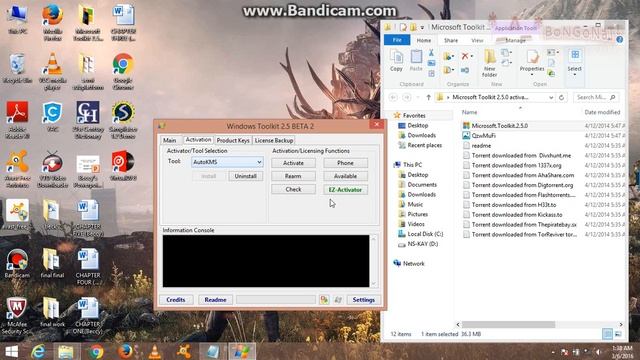This screenshot has width=640, height=360.
Task: Click Cut scissors icon in Explorer ribbon
Action: 431,53
